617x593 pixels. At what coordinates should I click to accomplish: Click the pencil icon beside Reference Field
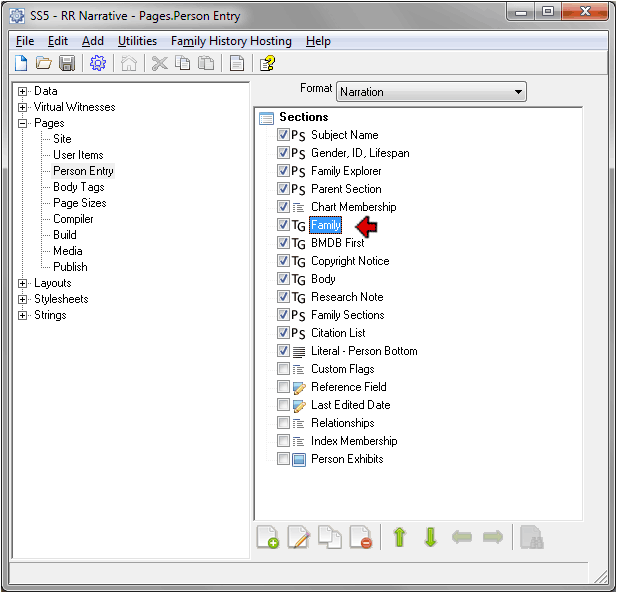(299, 387)
